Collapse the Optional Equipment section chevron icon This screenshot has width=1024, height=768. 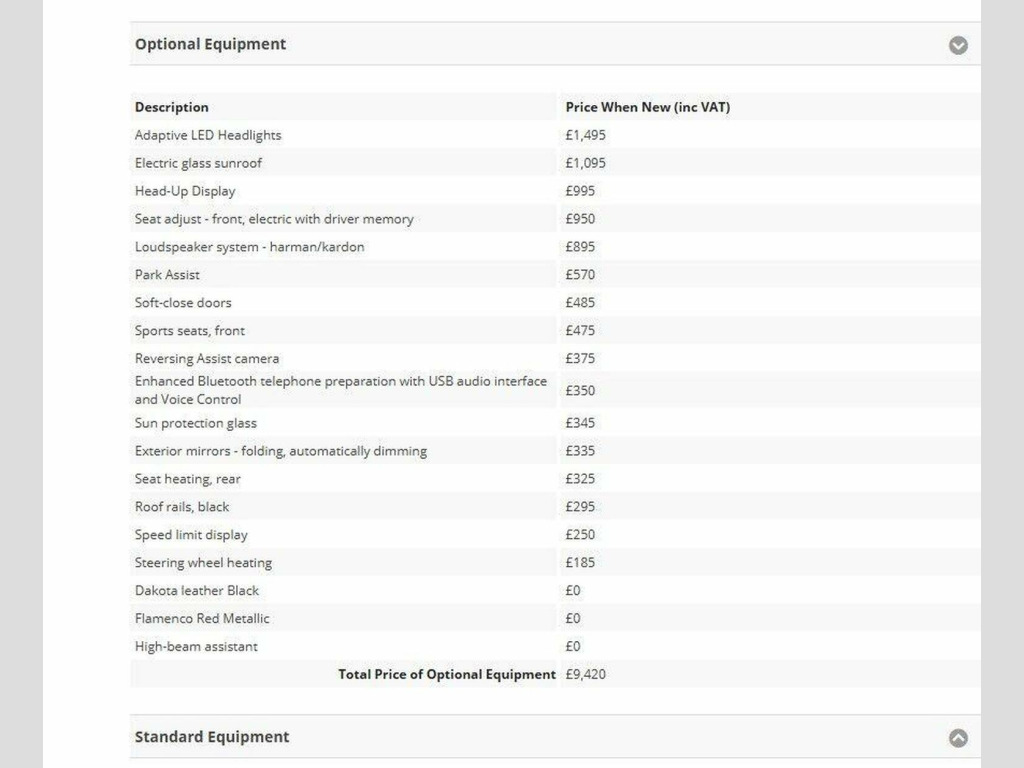point(958,45)
